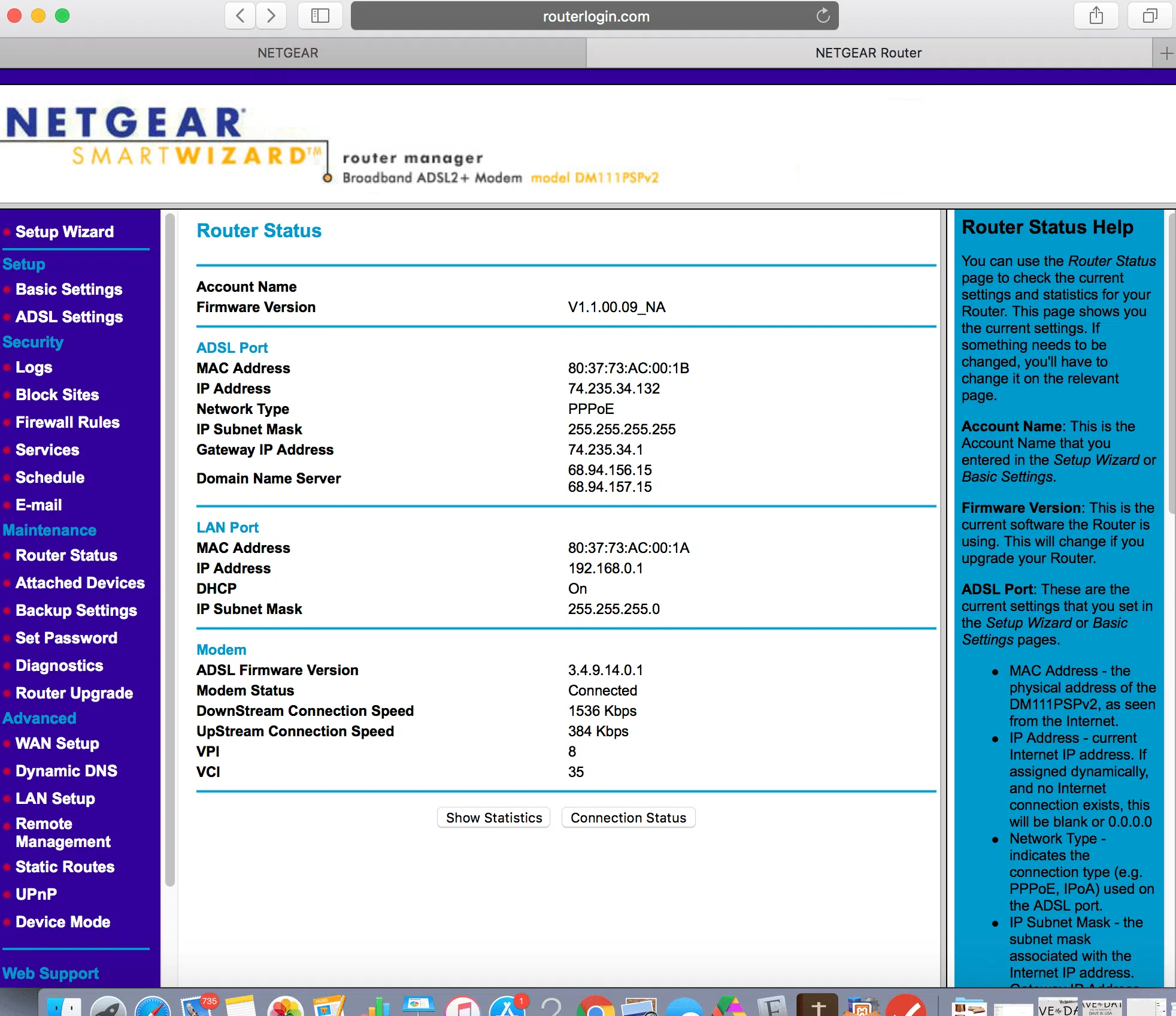Open Google Chrome in the dock
This screenshot has height=1016, width=1176.
(595, 1008)
